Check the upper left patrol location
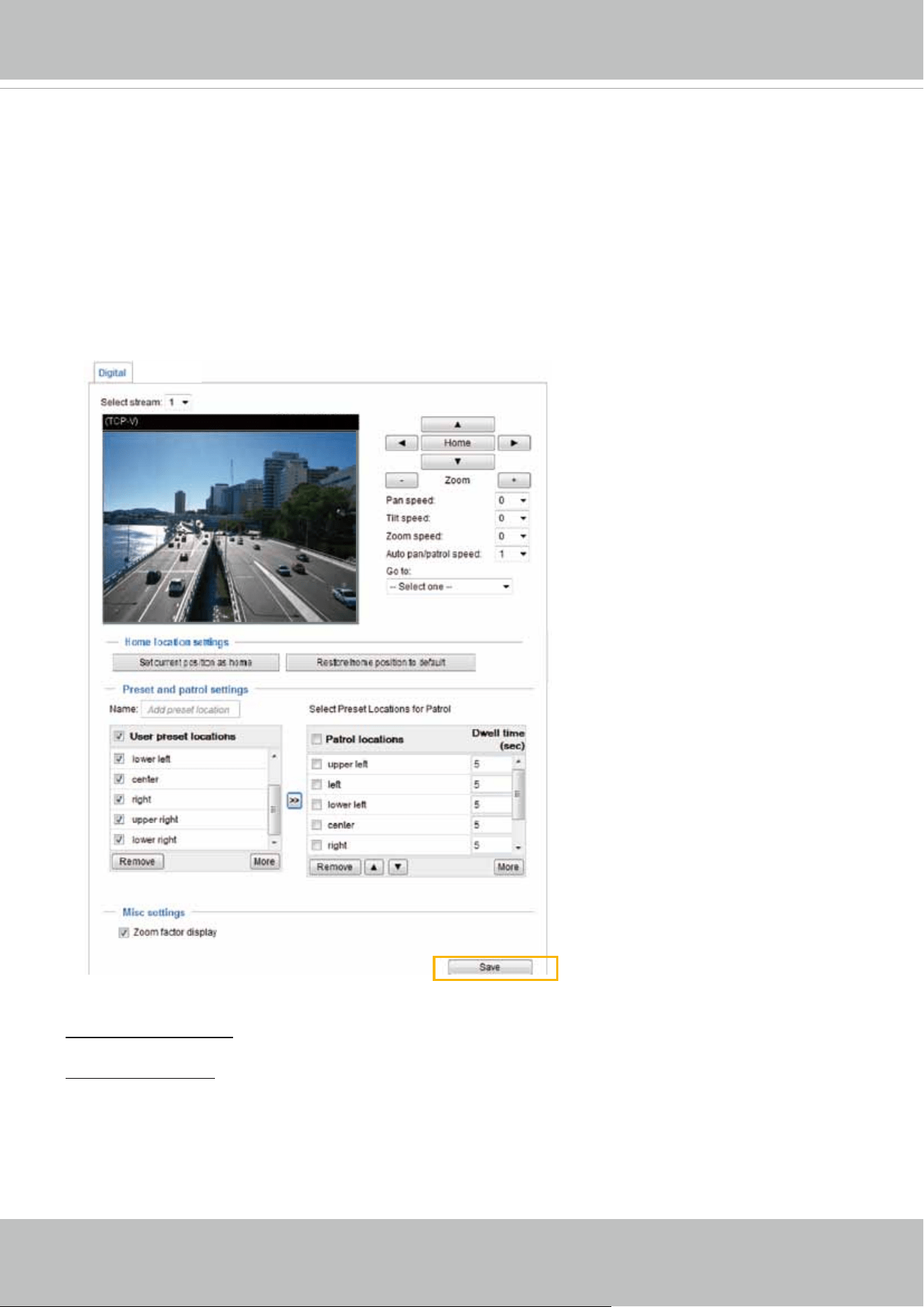The image size is (924, 1307). (317, 765)
